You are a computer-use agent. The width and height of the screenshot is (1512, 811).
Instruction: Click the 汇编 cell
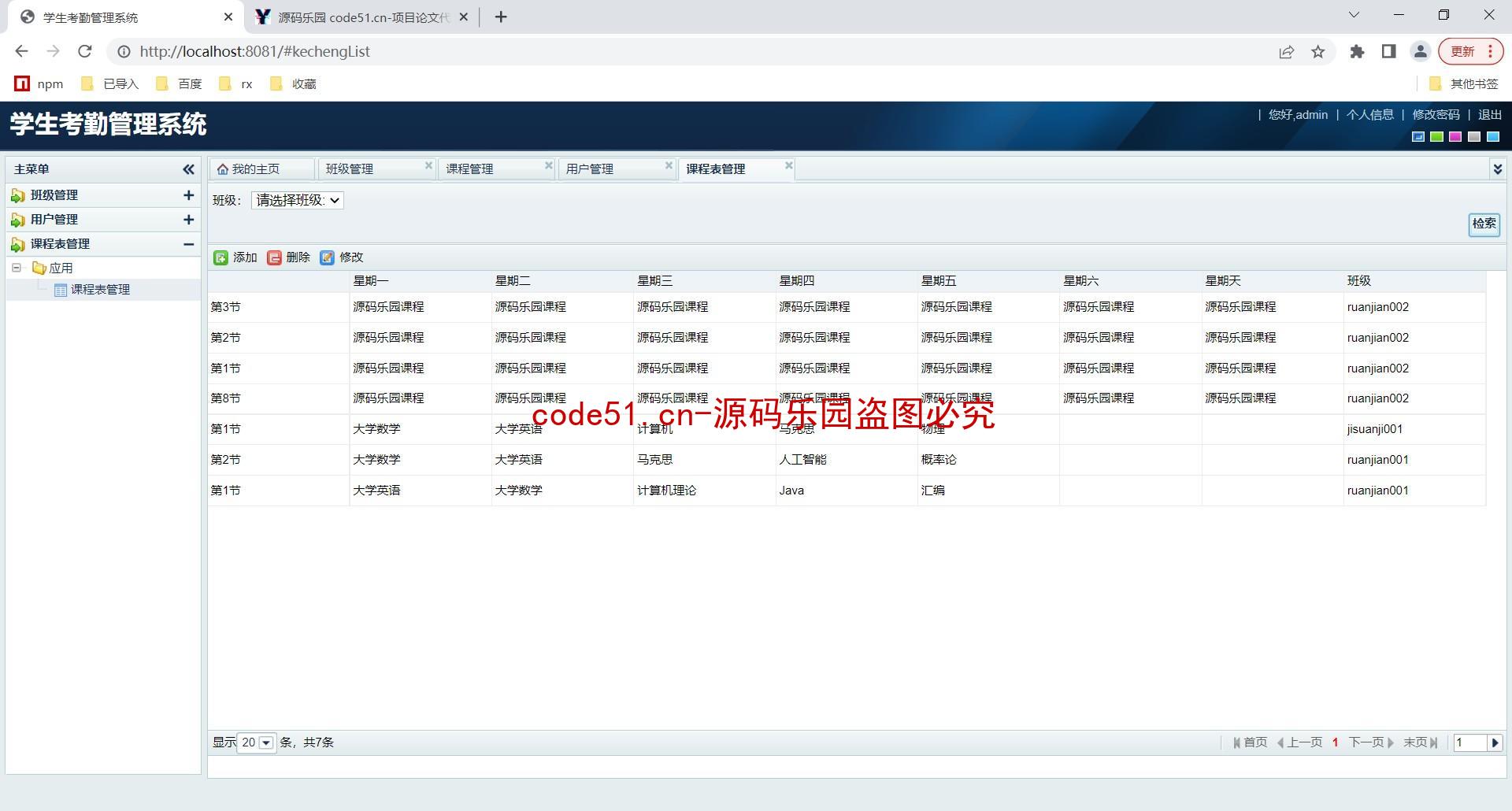click(x=988, y=491)
